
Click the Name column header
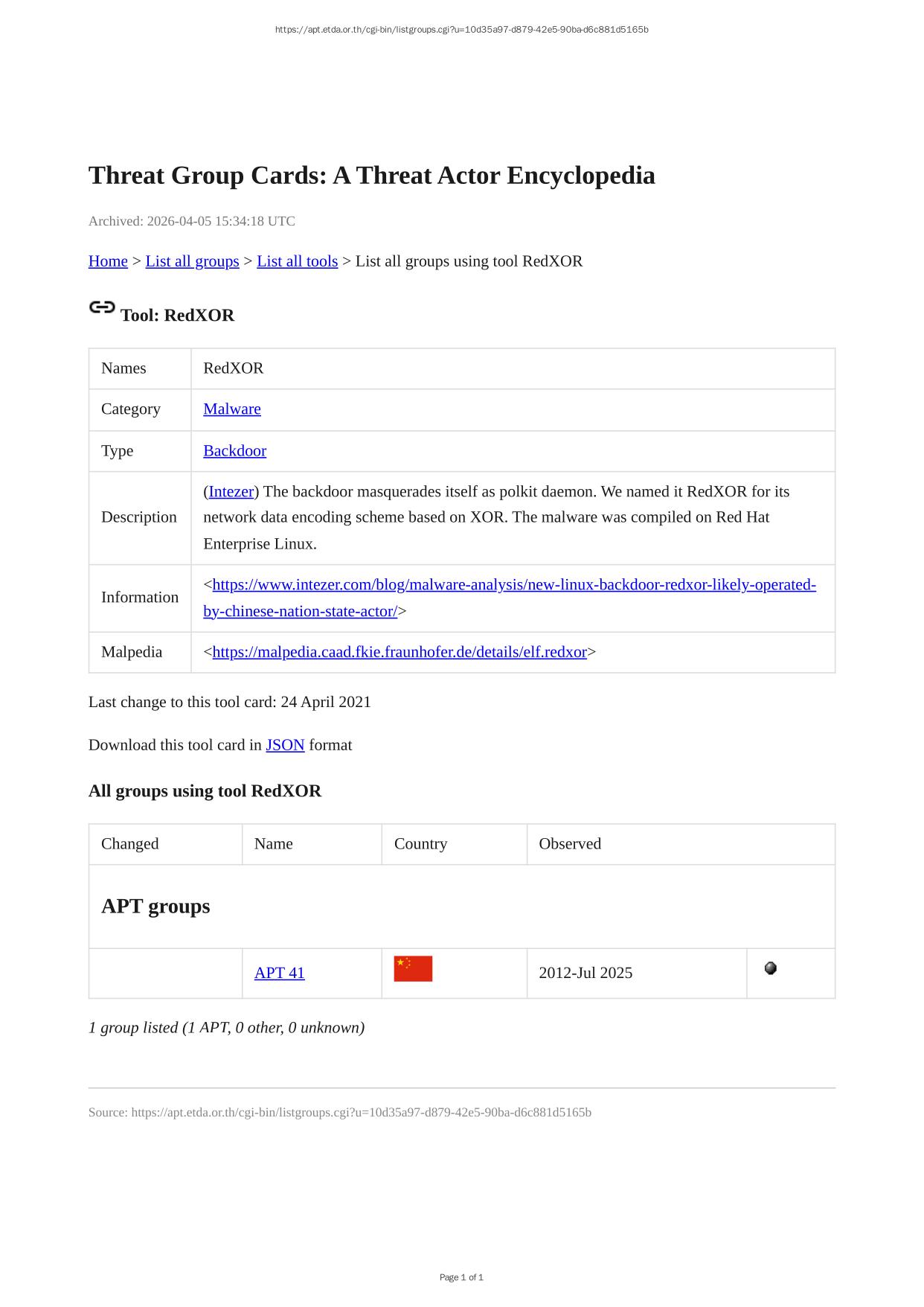(273, 844)
